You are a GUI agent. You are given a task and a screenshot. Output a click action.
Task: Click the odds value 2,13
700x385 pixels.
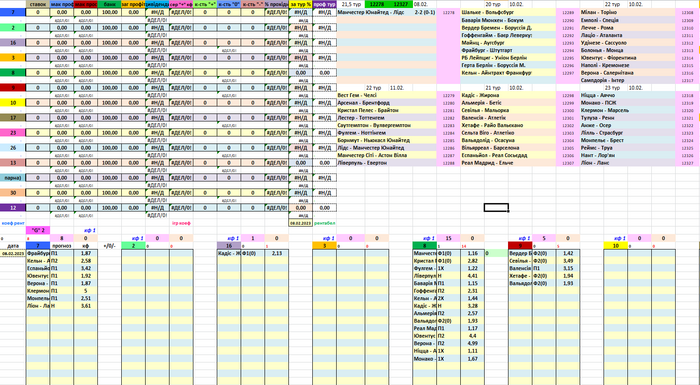coord(276,253)
